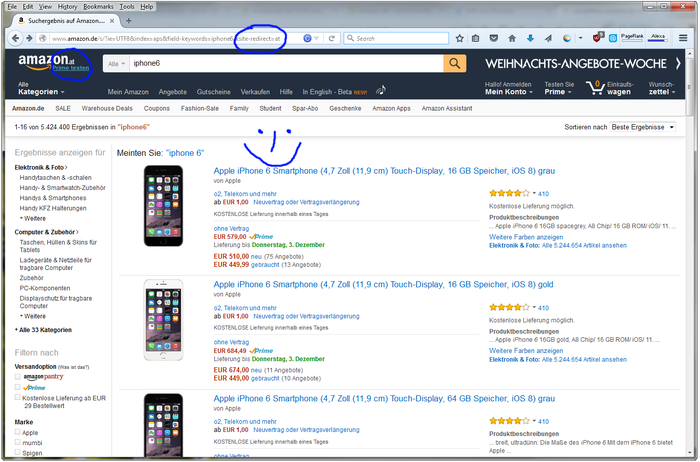Click the amazon.at logo

pos(46,62)
